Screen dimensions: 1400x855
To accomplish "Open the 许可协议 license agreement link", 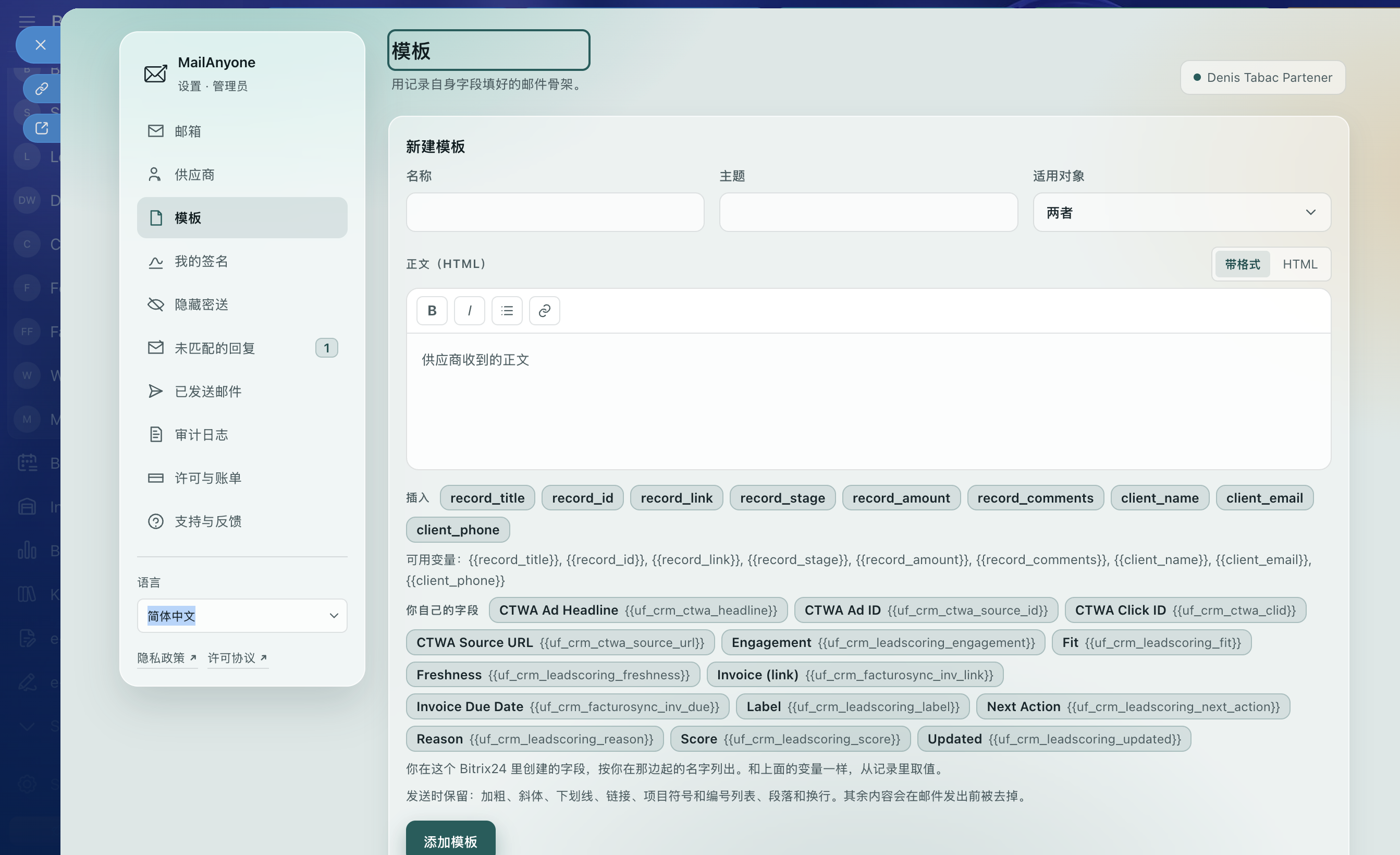I will (x=238, y=658).
